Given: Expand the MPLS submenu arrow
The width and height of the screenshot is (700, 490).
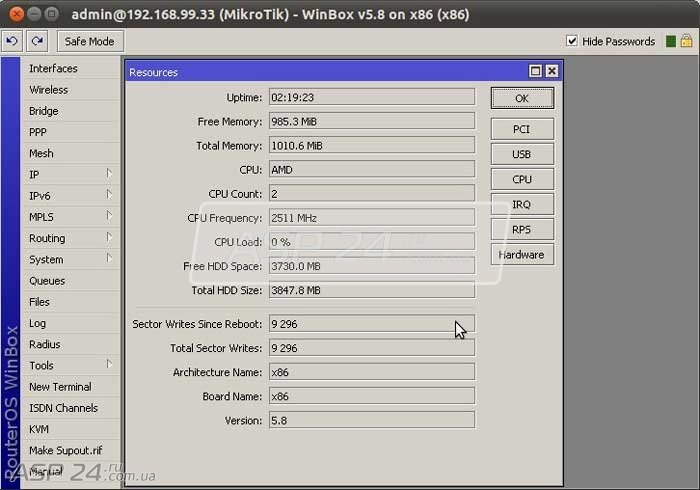Looking at the screenshot, I should (x=109, y=216).
